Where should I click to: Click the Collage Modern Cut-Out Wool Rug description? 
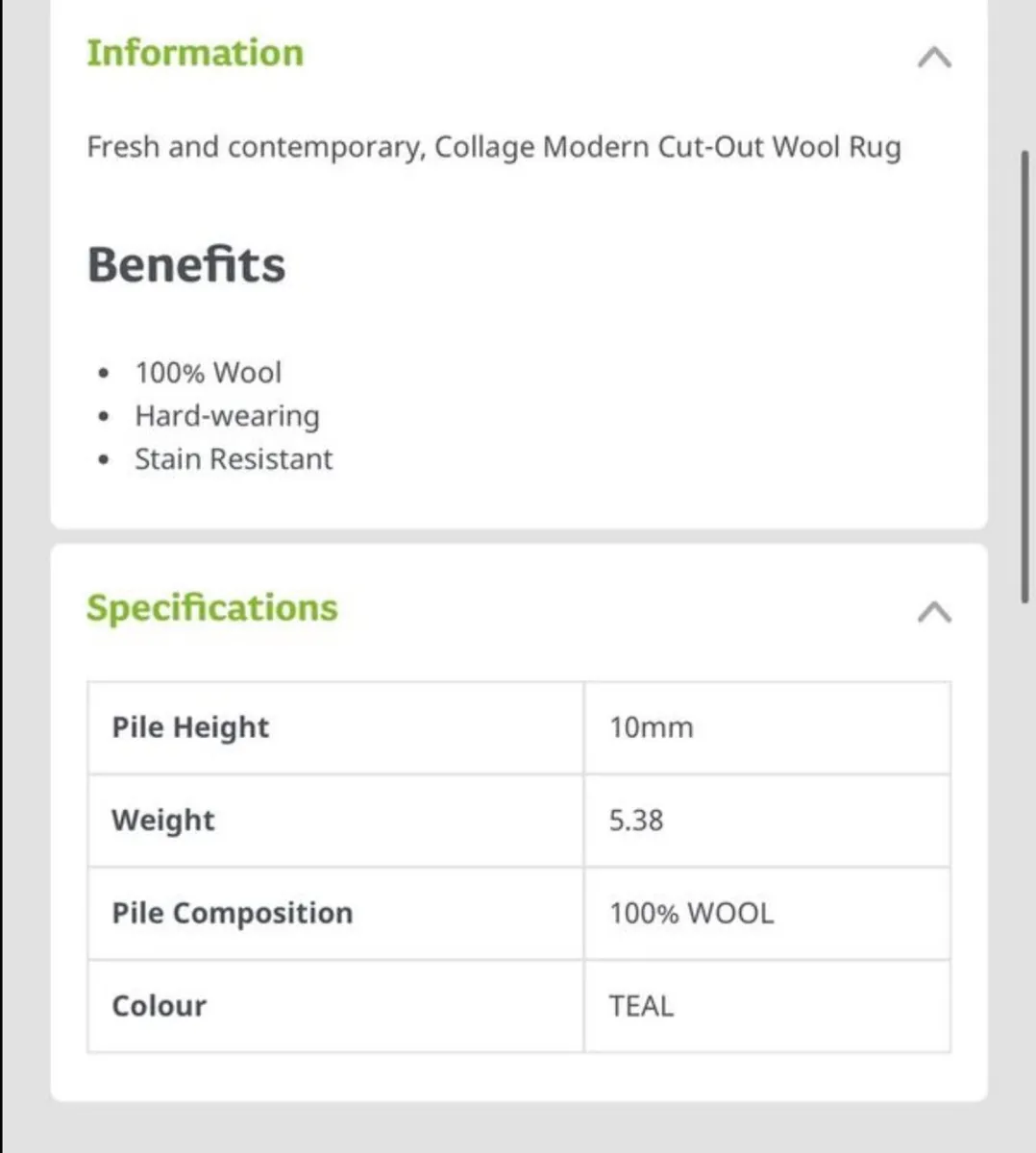point(494,147)
